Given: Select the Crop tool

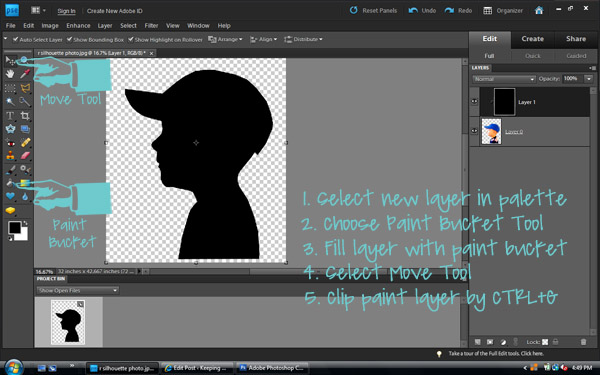Looking at the screenshot, I should 25,116.
